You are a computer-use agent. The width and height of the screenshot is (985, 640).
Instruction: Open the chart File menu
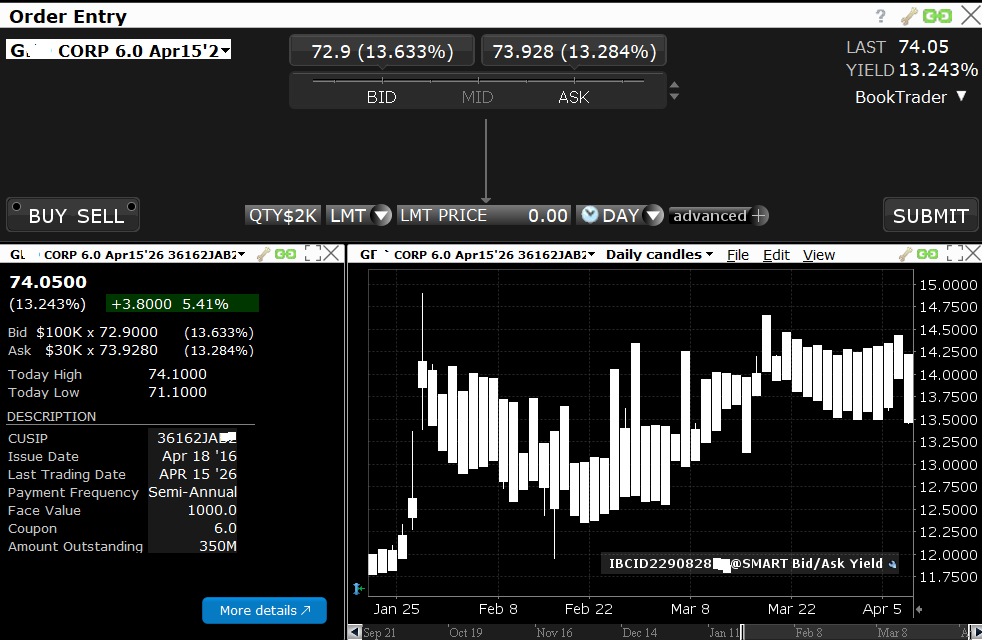pos(738,255)
